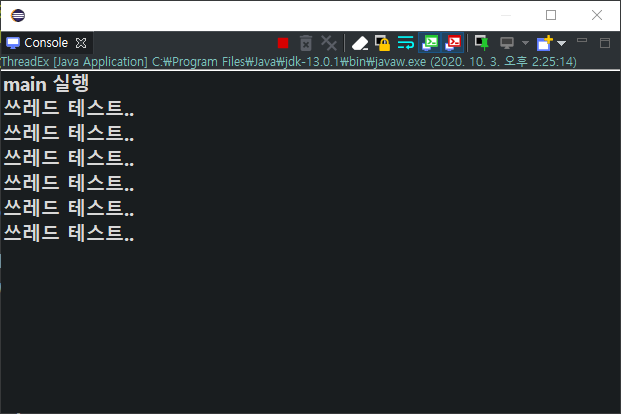Select the Console tab
621x414 pixels.
tap(46, 43)
